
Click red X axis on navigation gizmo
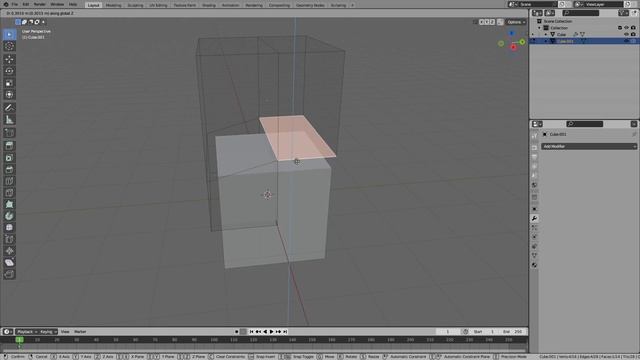(513, 47)
